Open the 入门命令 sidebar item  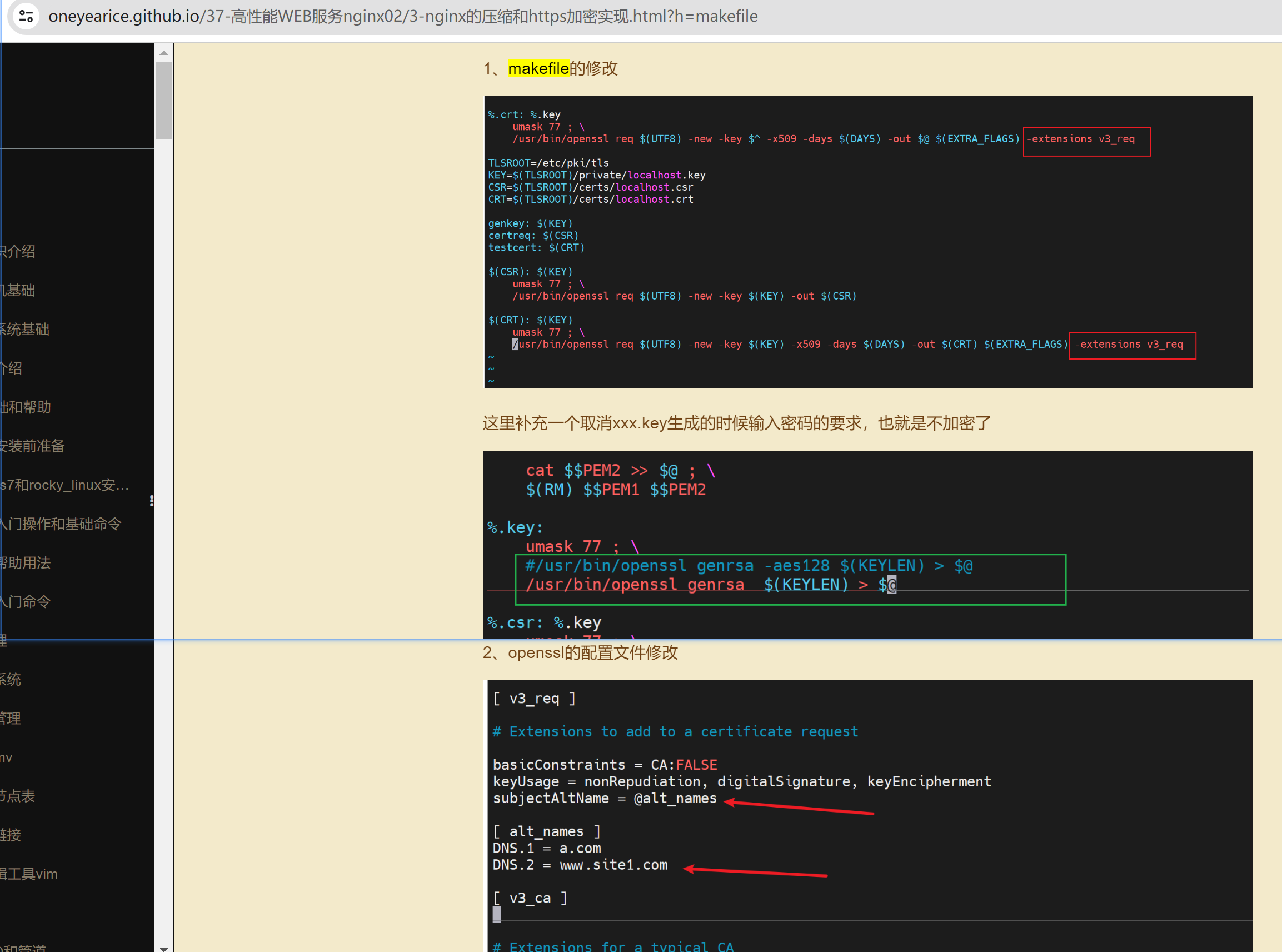click(x=26, y=601)
